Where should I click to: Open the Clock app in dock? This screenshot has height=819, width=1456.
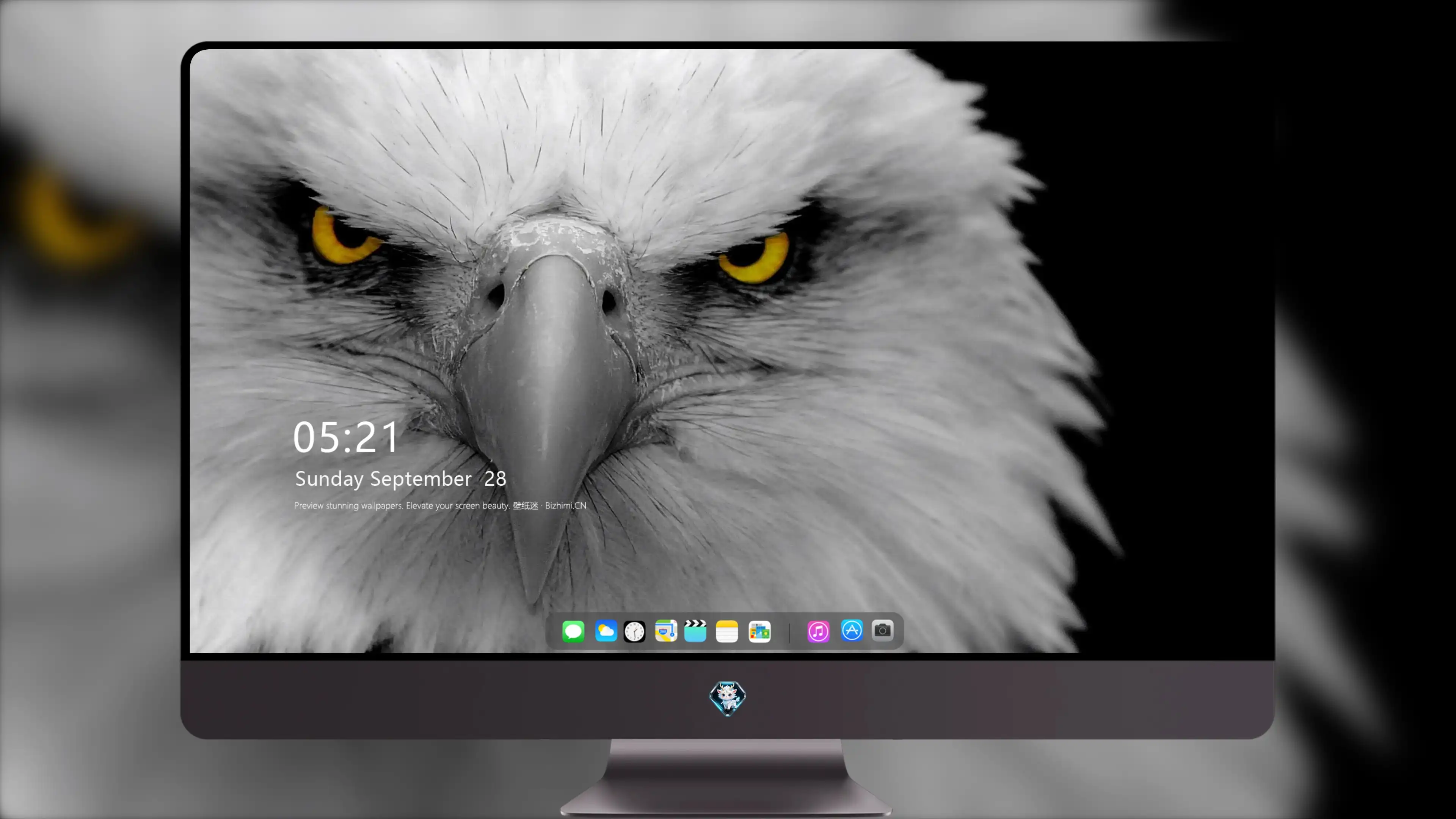coord(634,631)
